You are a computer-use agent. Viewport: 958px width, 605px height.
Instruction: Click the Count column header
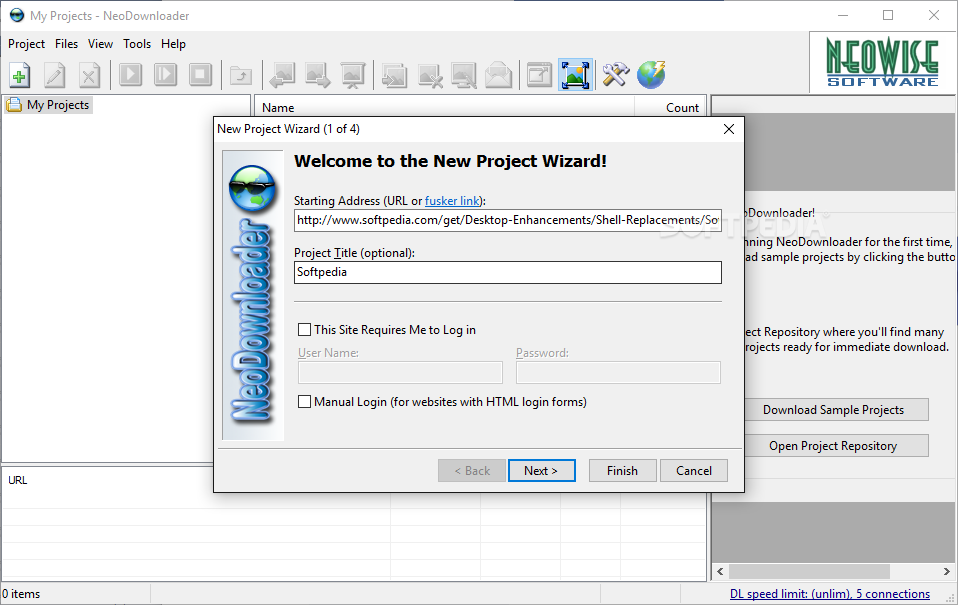[670, 108]
